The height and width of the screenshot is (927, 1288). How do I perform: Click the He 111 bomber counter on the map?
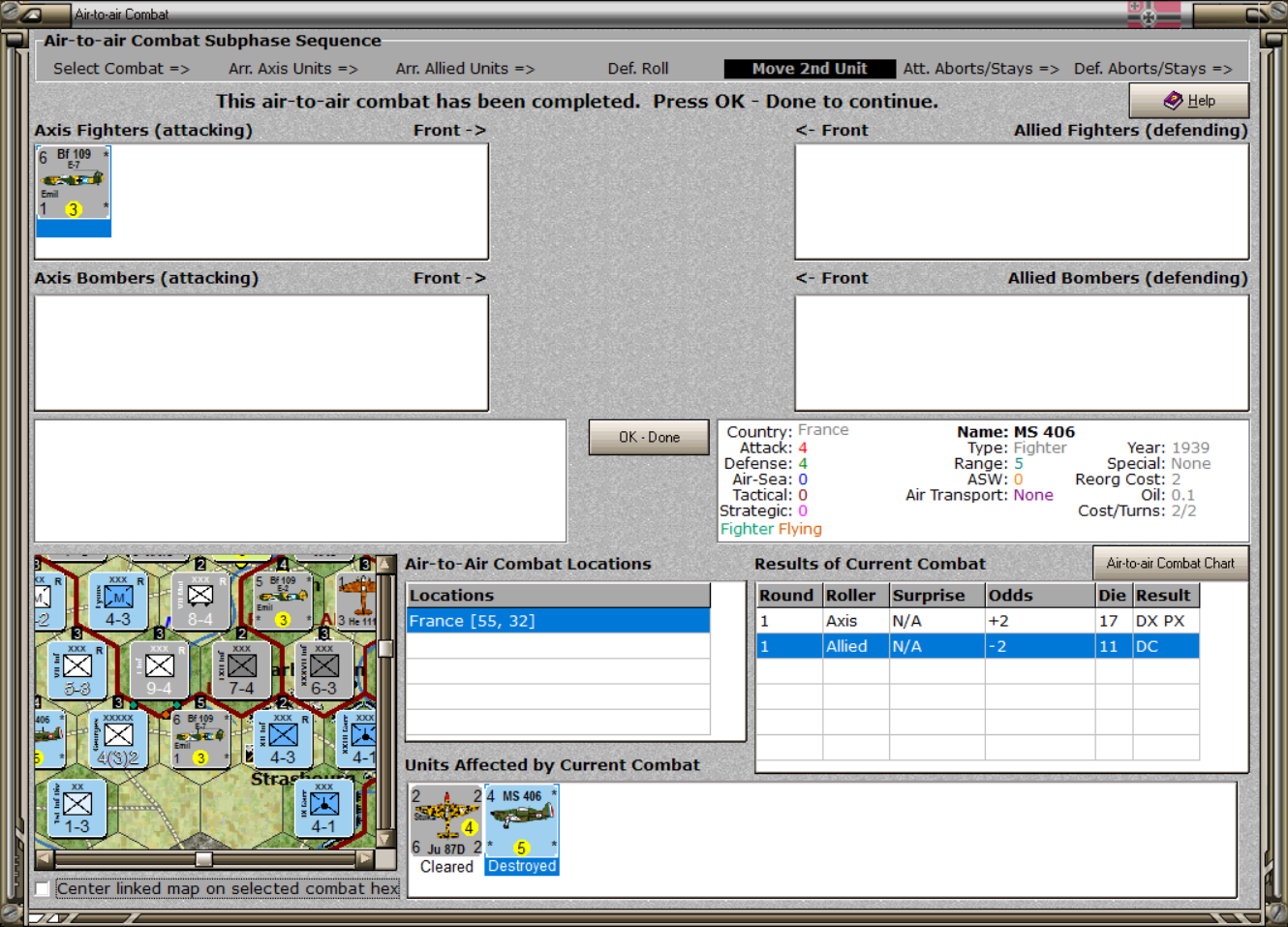click(356, 600)
